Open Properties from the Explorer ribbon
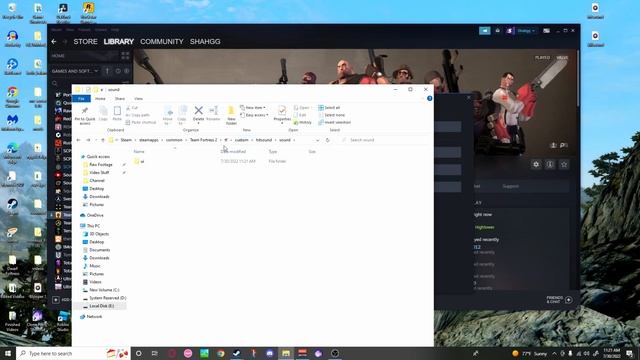640x360 pixels. pyautogui.click(x=282, y=114)
